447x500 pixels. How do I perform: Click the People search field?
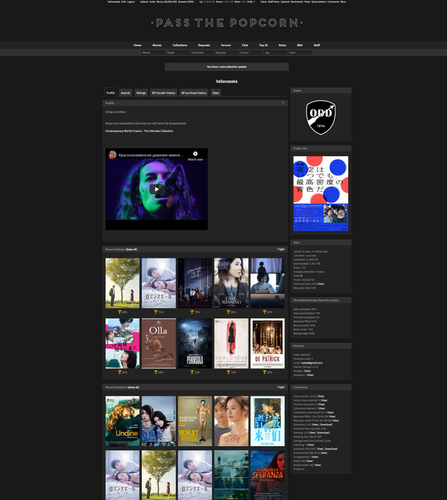pos(178,53)
